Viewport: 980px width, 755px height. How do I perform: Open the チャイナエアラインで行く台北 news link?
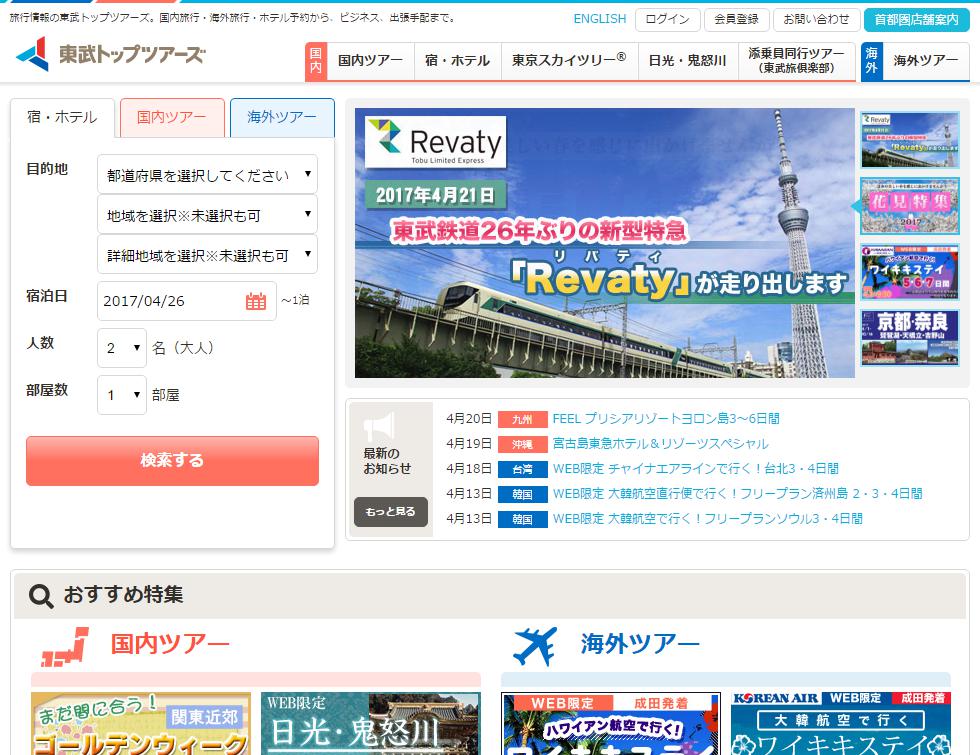(x=696, y=469)
